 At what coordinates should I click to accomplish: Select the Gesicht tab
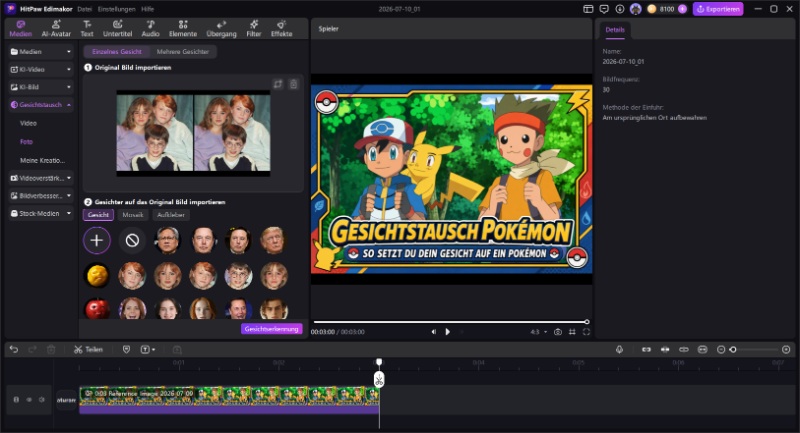coord(98,215)
